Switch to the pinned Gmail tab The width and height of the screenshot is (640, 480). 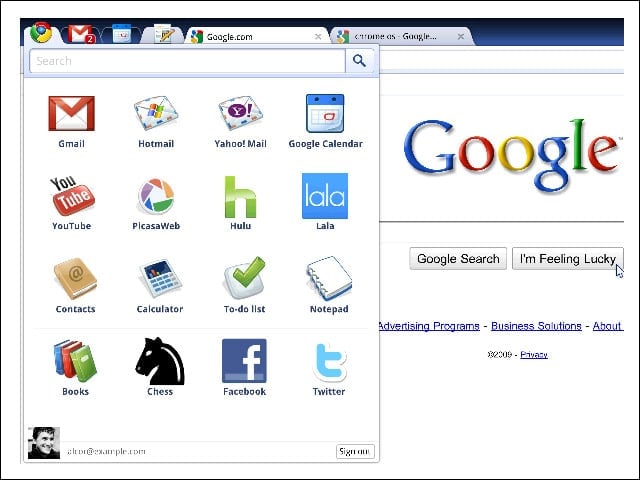pyautogui.click(x=81, y=34)
